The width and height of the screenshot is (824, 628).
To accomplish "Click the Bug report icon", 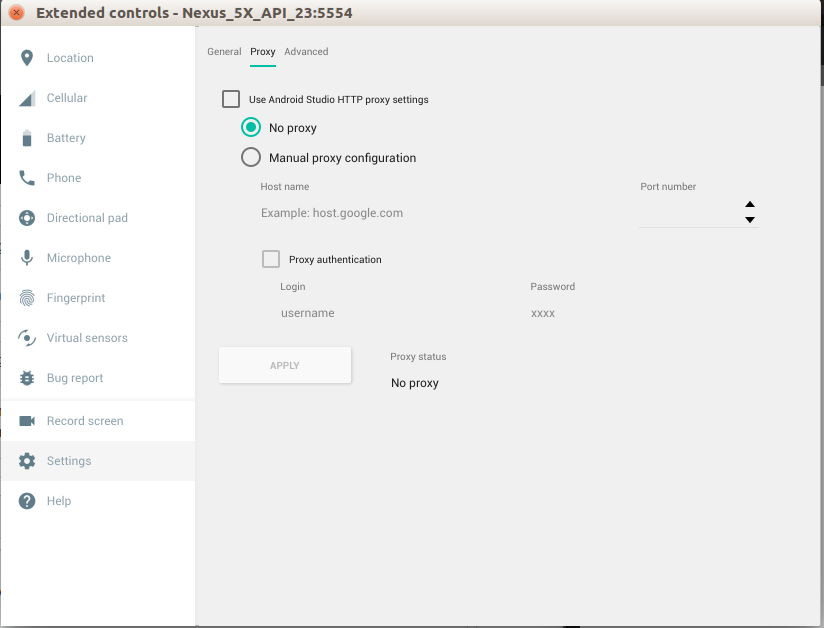I will [x=27, y=378].
